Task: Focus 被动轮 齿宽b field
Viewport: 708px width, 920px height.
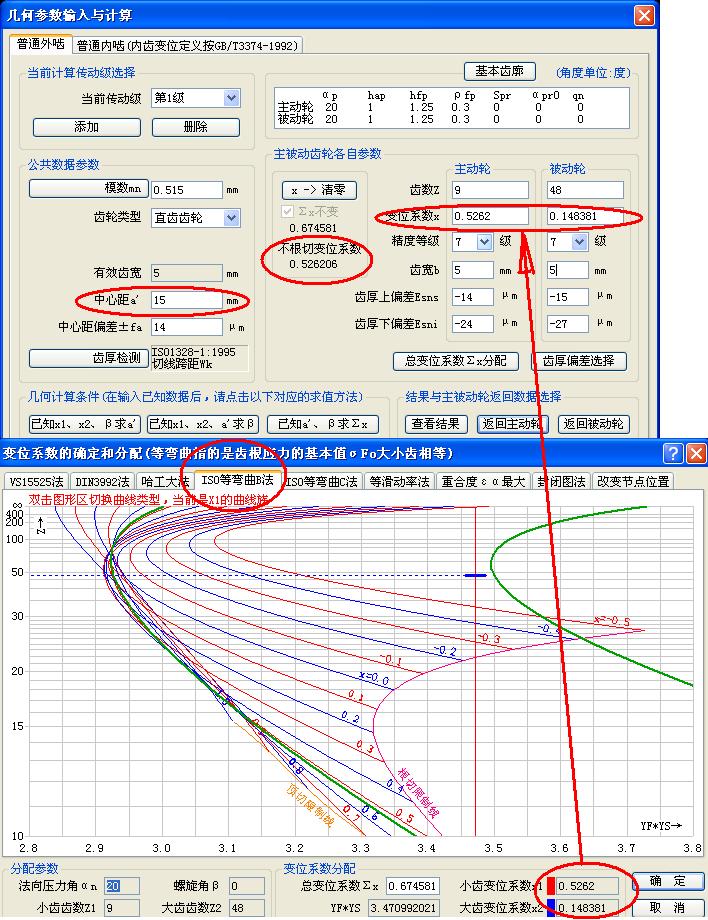Action: [x=568, y=270]
